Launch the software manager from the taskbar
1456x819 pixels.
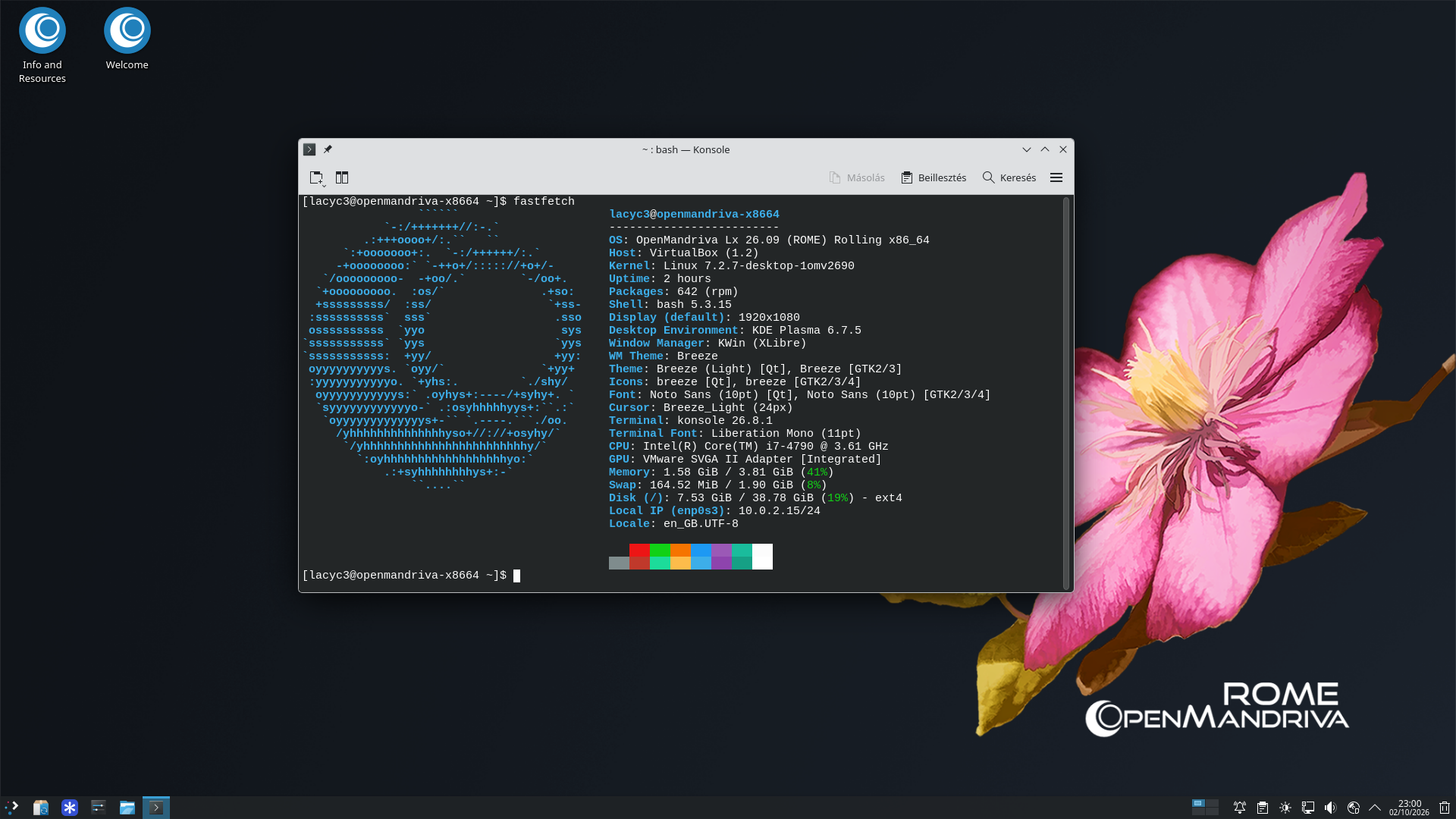[x=41, y=808]
